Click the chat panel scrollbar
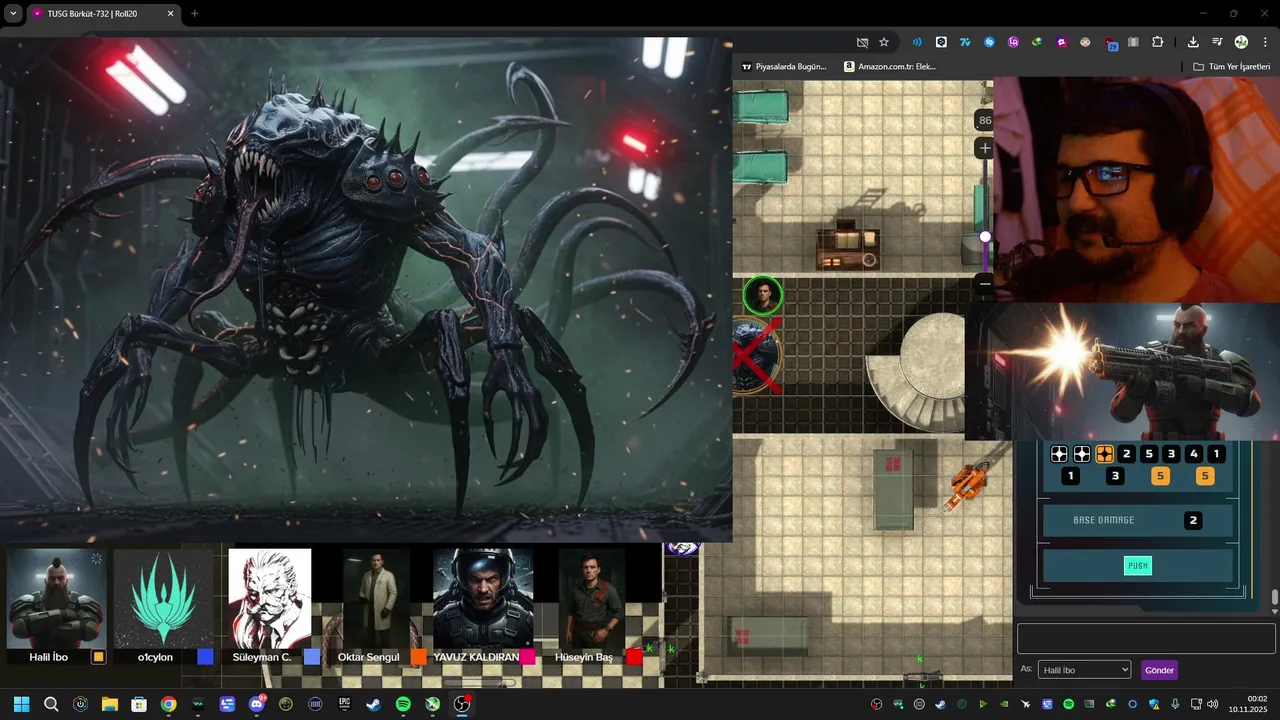Viewport: 1280px width, 720px height. (1274, 597)
